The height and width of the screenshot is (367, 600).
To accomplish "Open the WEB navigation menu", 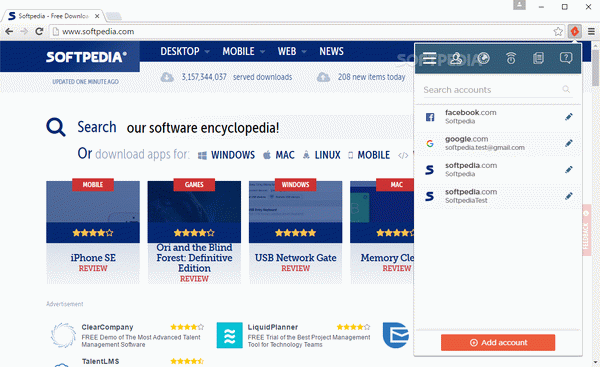I will 287,51.
